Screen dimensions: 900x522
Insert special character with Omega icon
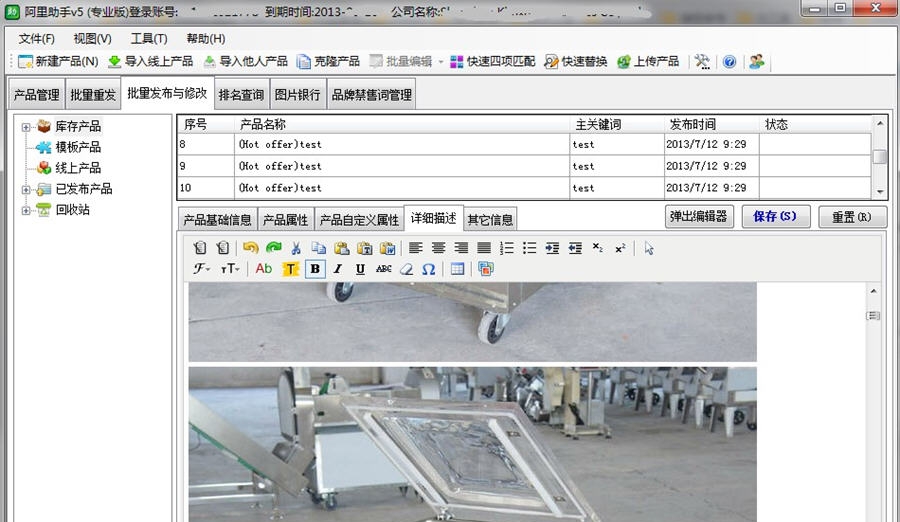click(x=428, y=269)
